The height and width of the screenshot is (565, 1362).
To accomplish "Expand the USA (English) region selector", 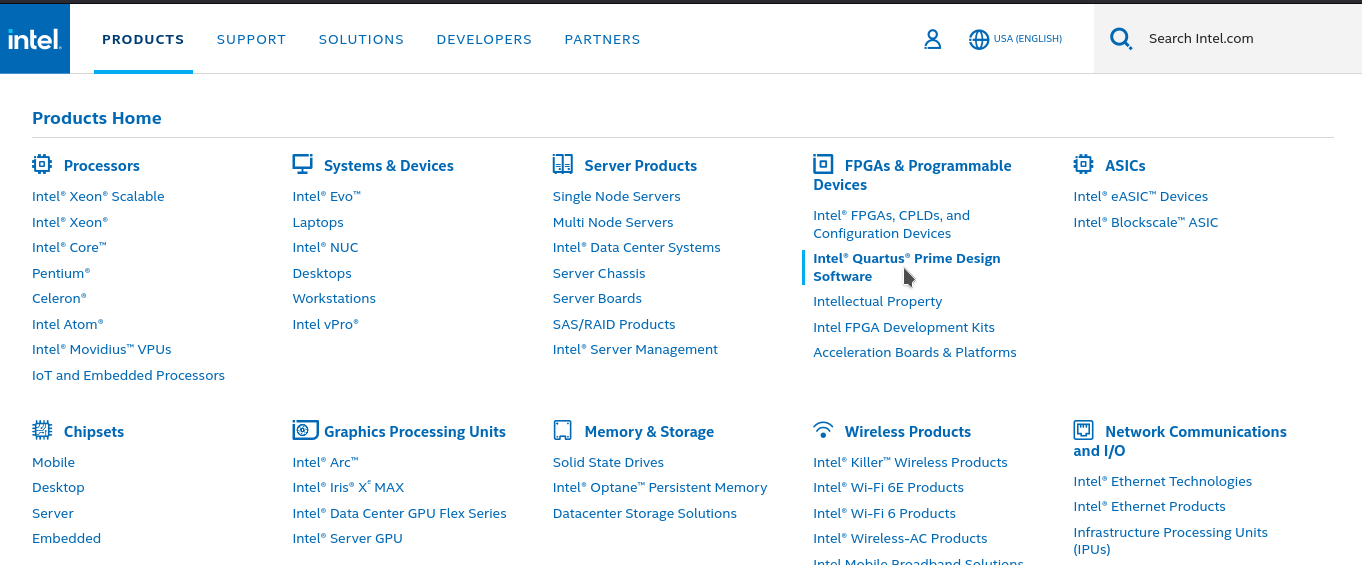I will pyautogui.click(x=1027, y=40).
